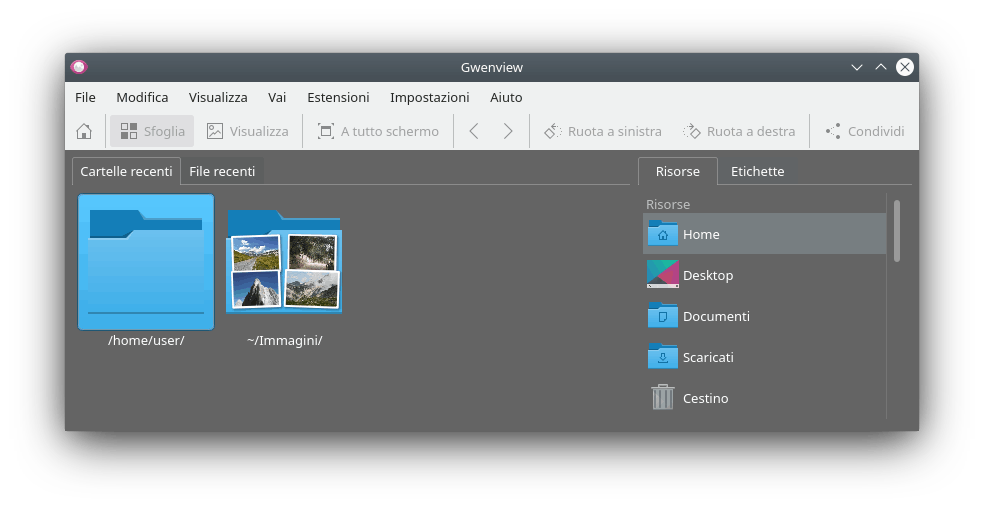Switch to Sfoglia browse mode
The height and width of the screenshot is (508, 984).
152,131
